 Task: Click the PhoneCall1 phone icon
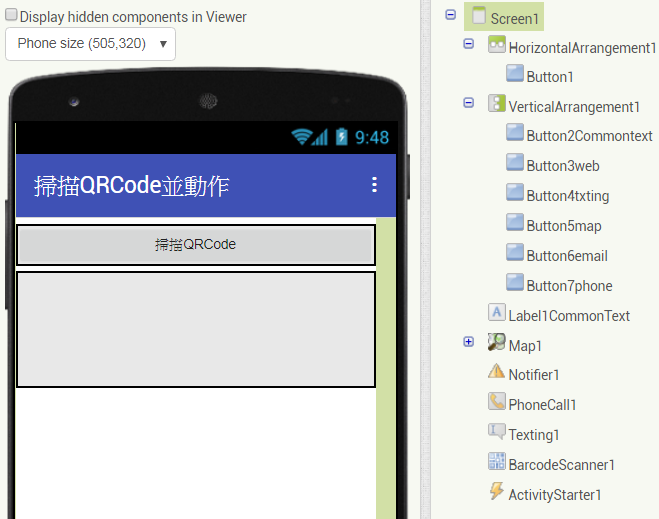point(496,401)
